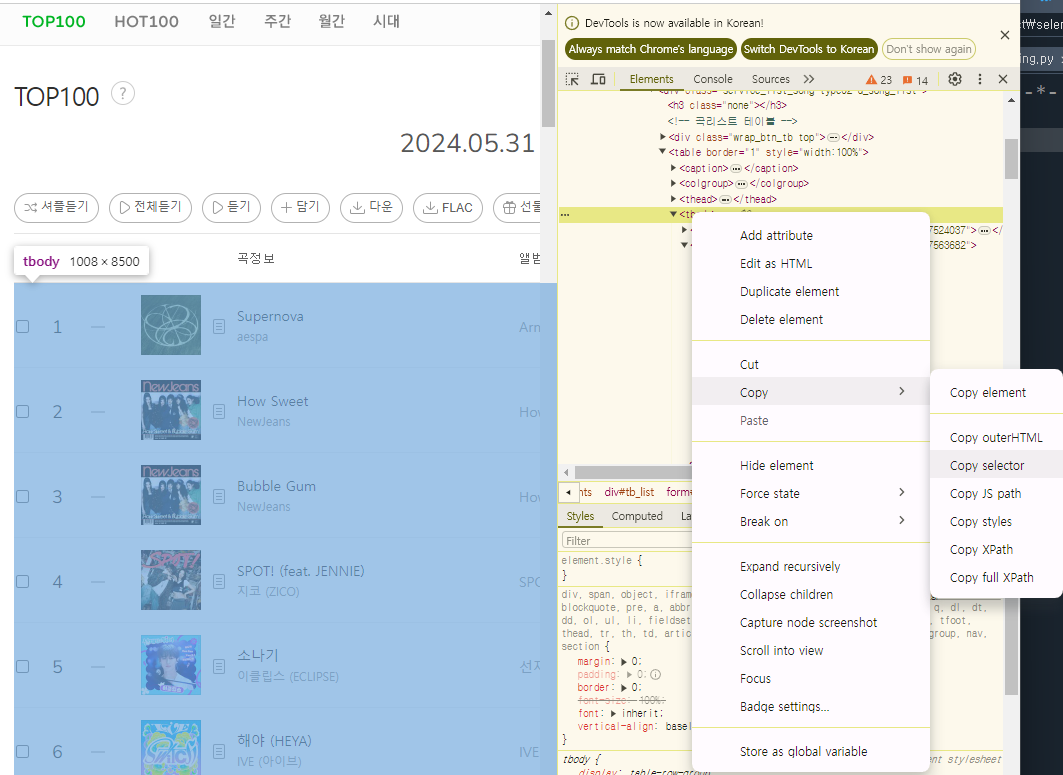This screenshot has width=1063, height=775.
Task: Click the lyrics icon next to Supernova
Action: coord(219,327)
